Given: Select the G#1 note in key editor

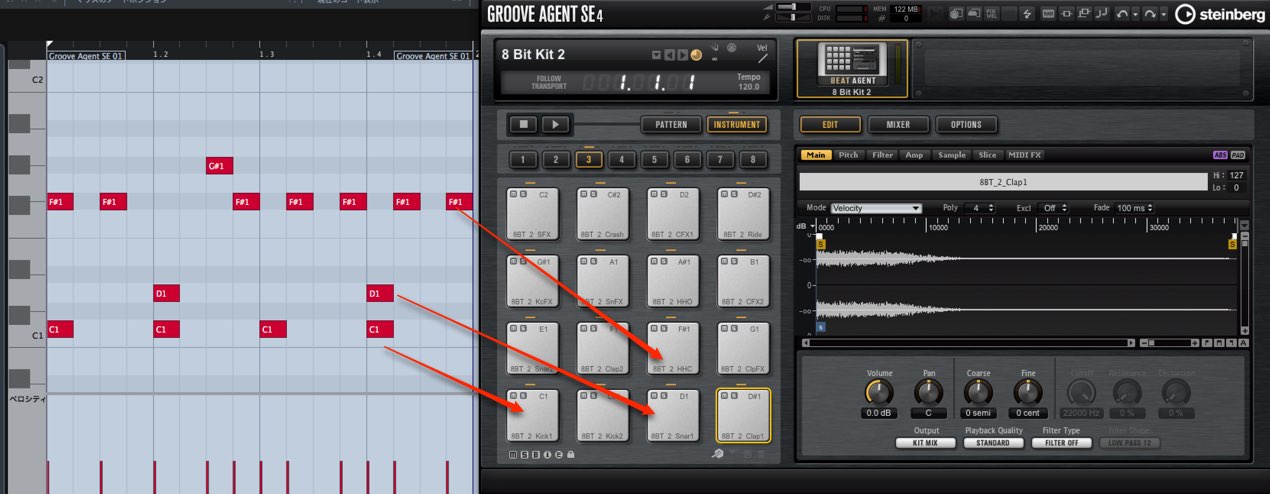Looking at the screenshot, I should [x=220, y=166].
